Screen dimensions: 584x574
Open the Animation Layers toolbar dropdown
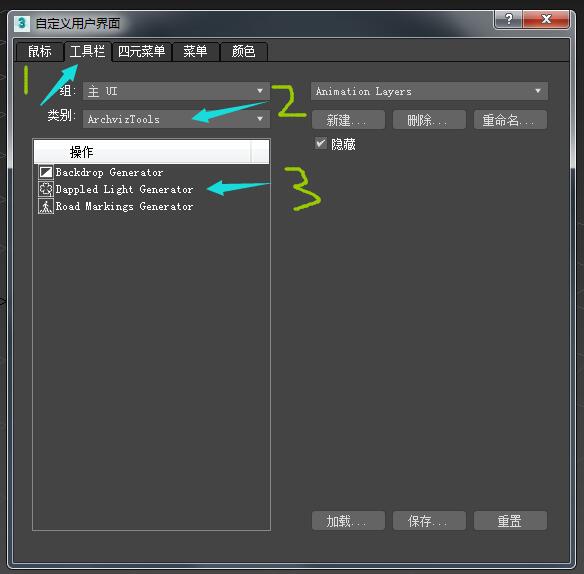click(x=429, y=91)
